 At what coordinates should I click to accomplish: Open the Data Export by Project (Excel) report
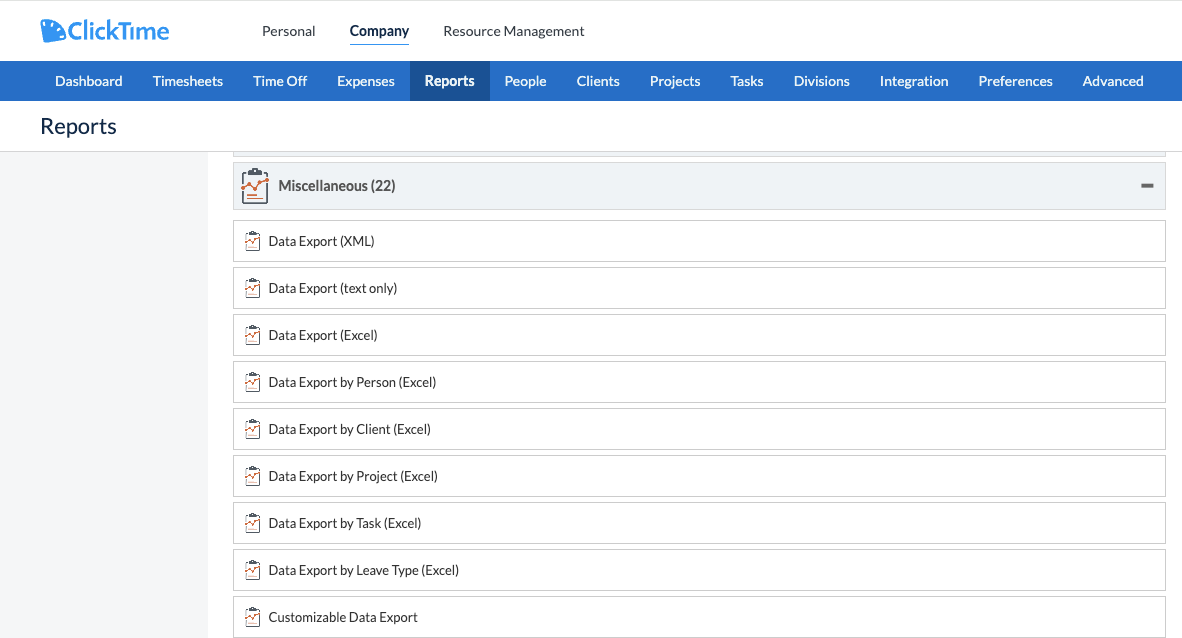click(353, 476)
